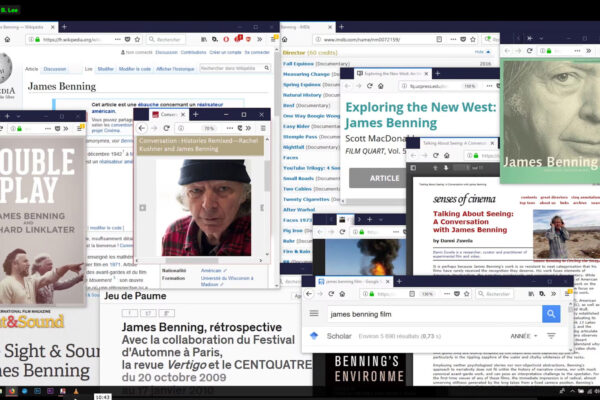This screenshot has height=400, width=600.
Task: Save the Wikipedia page to Pocket
Action: click(127, 39)
